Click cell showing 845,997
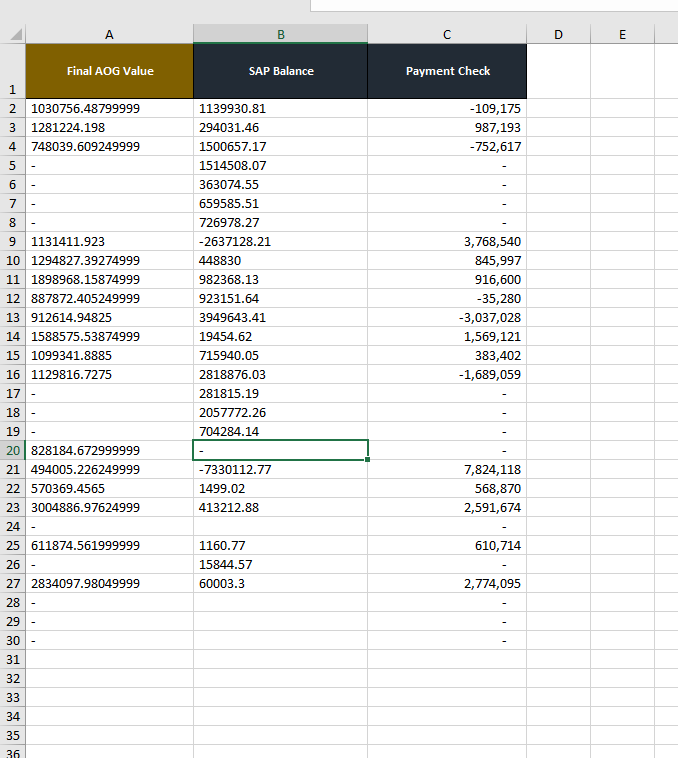Screen dimensions: 678x758 (447, 261)
